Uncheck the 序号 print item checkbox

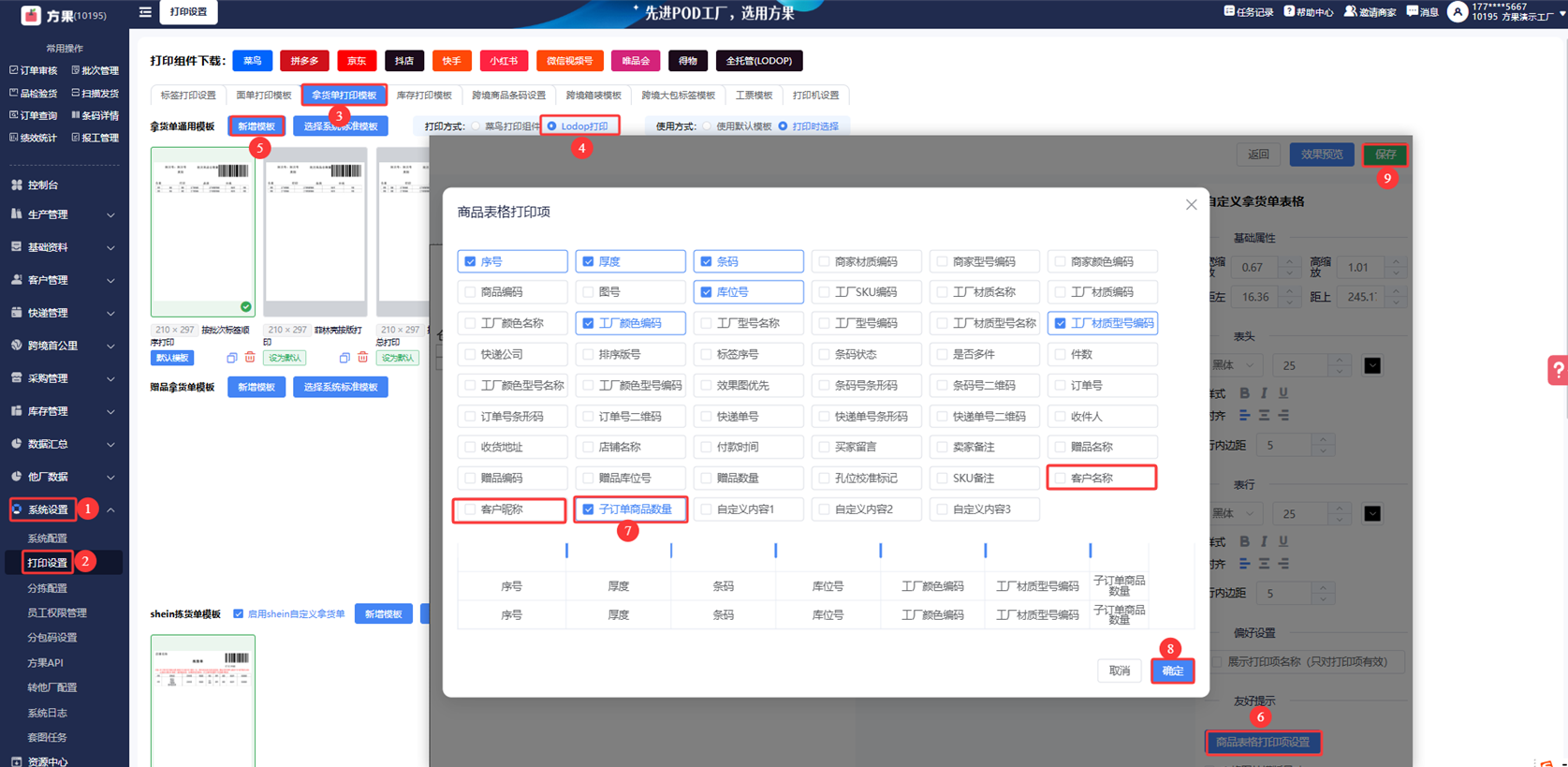[471, 261]
